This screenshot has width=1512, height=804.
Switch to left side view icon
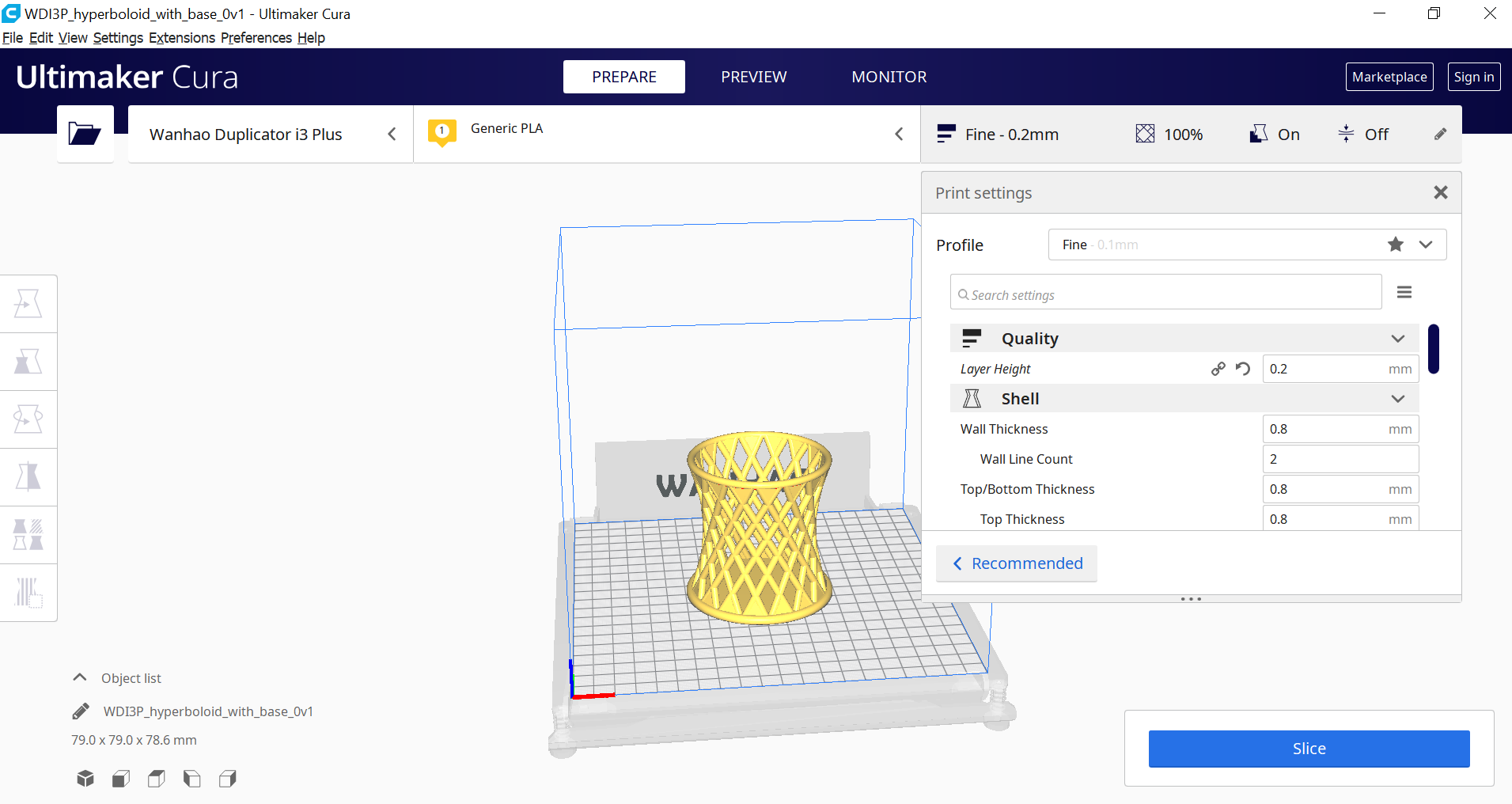point(192,779)
